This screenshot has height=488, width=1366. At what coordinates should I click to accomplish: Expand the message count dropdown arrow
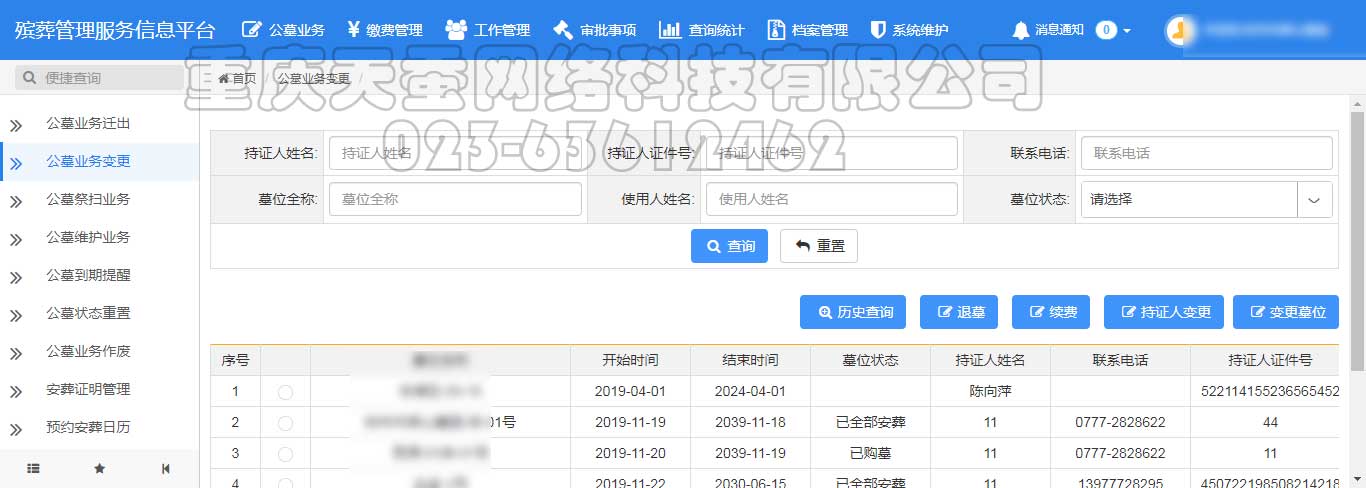tap(1127, 30)
